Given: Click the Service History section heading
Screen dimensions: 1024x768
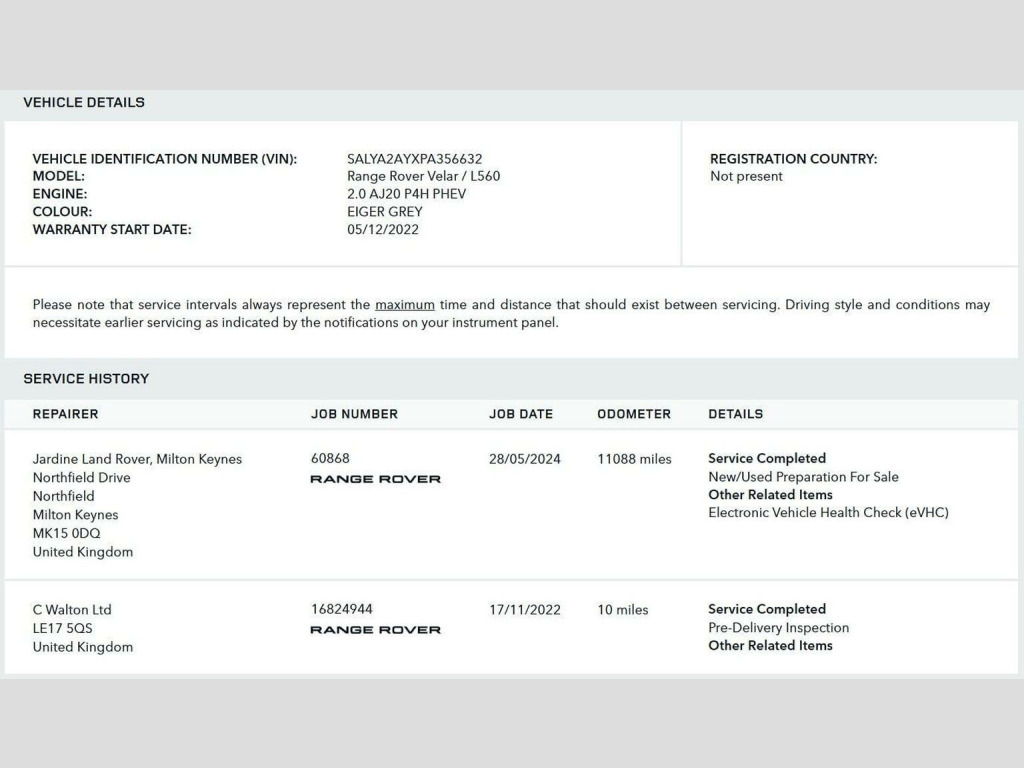Looking at the screenshot, I should 86,379.
